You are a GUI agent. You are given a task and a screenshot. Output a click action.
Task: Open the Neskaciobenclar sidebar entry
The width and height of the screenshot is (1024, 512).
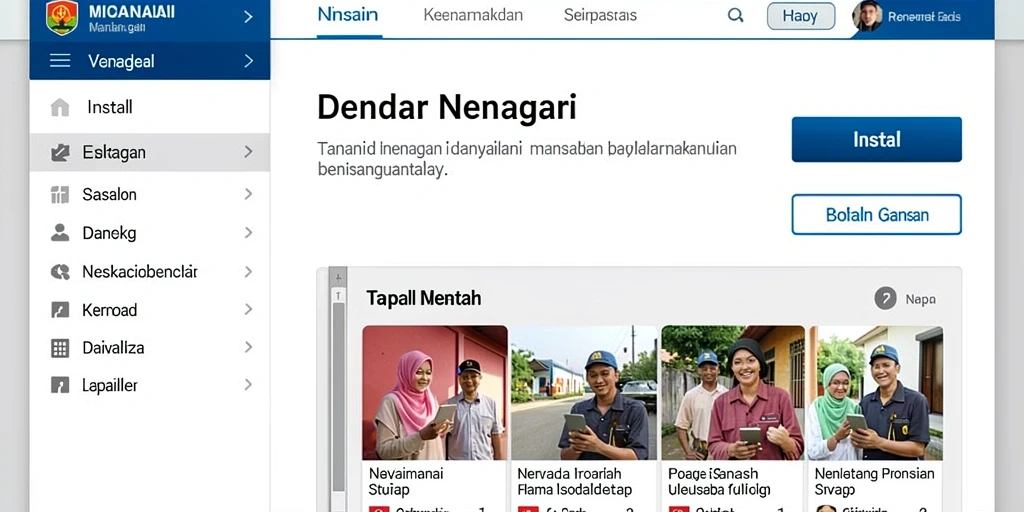pyautogui.click(x=150, y=272)
